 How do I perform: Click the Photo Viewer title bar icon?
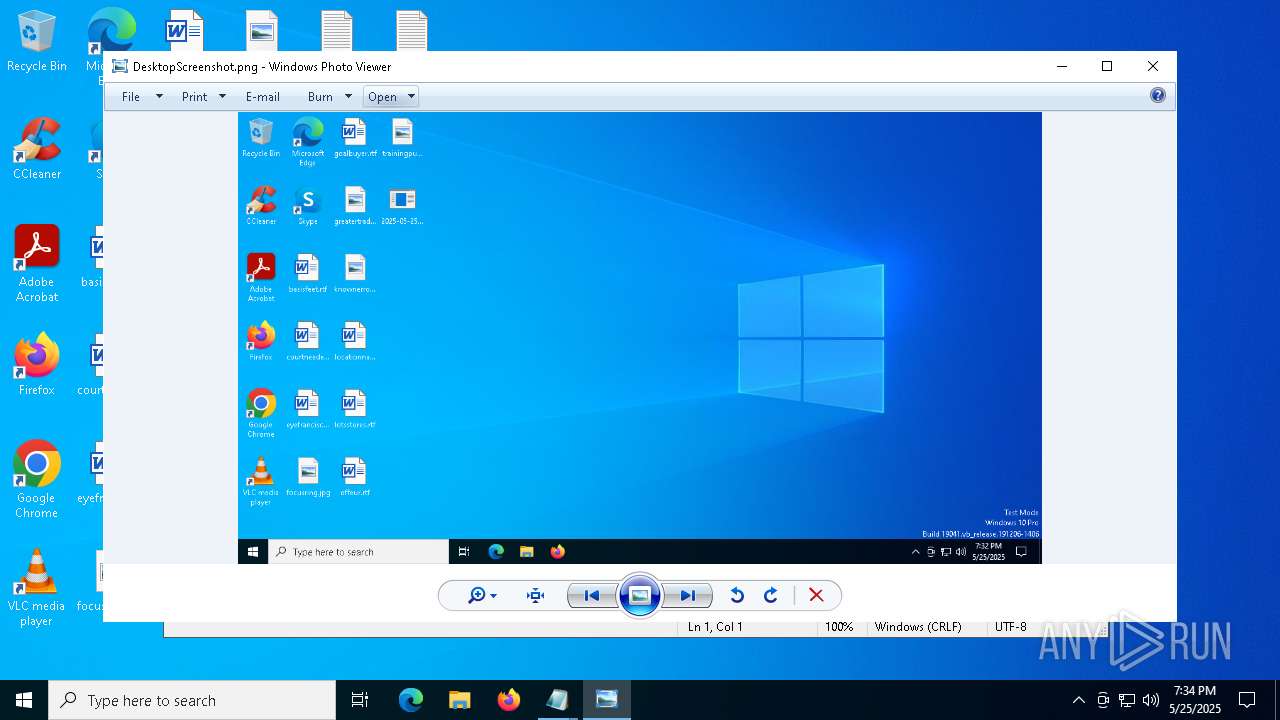coord(120,67)
